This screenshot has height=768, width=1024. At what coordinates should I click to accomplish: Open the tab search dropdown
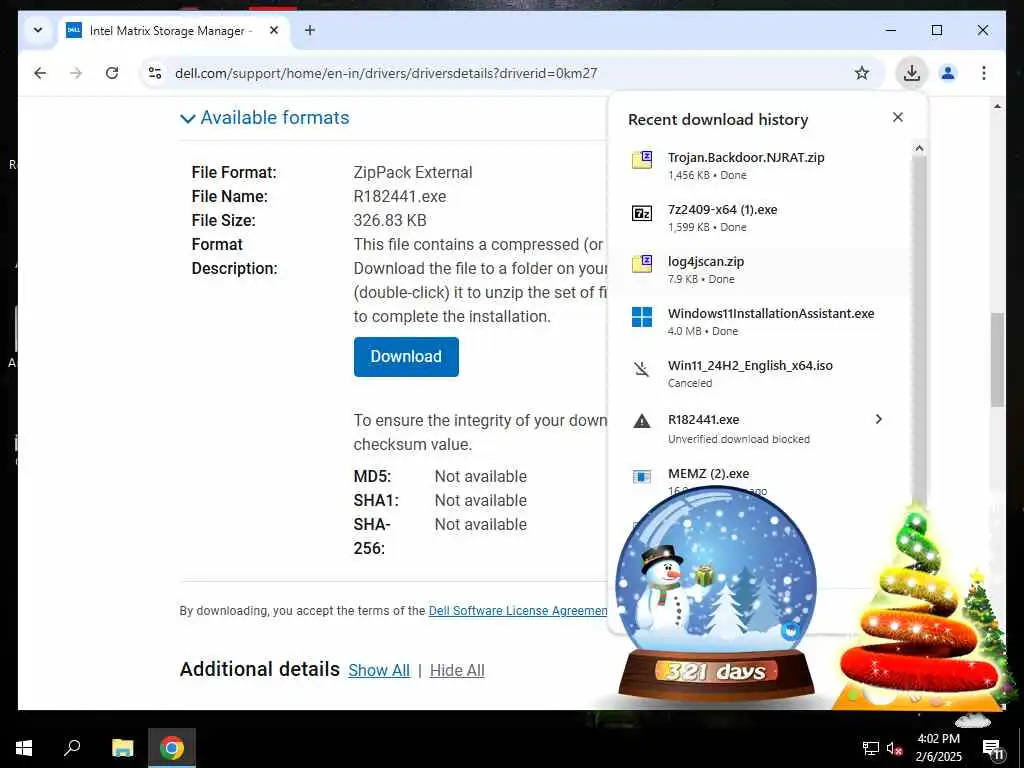point(38,30)
